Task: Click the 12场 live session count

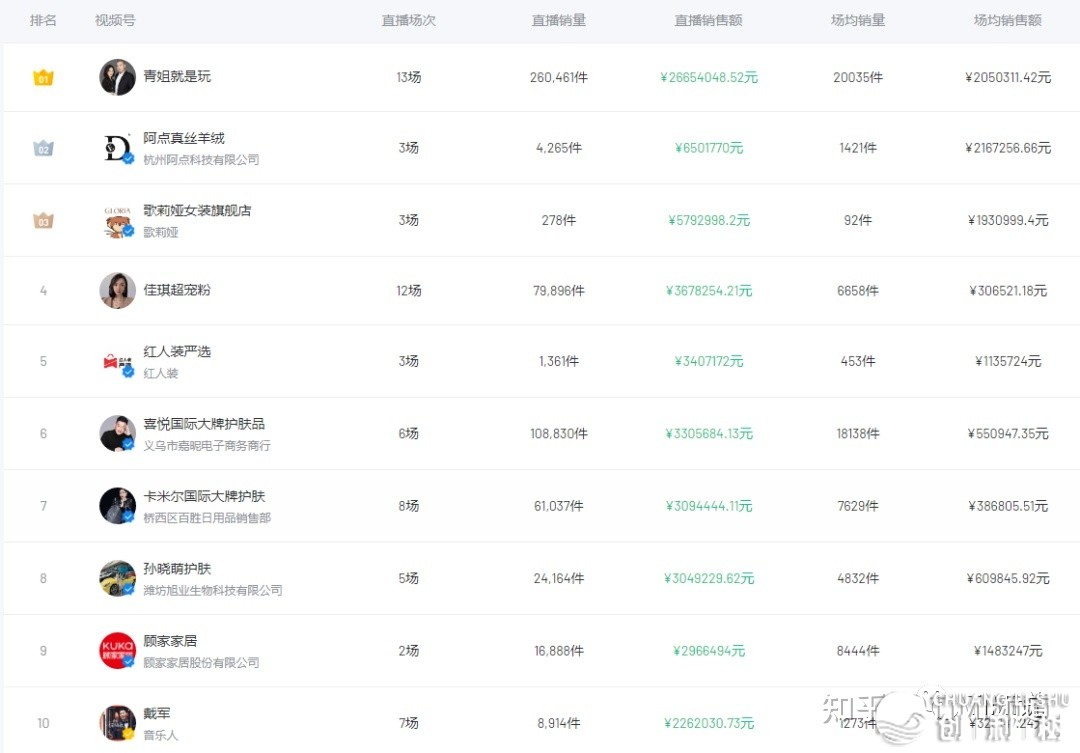Action: pos(408,291)
